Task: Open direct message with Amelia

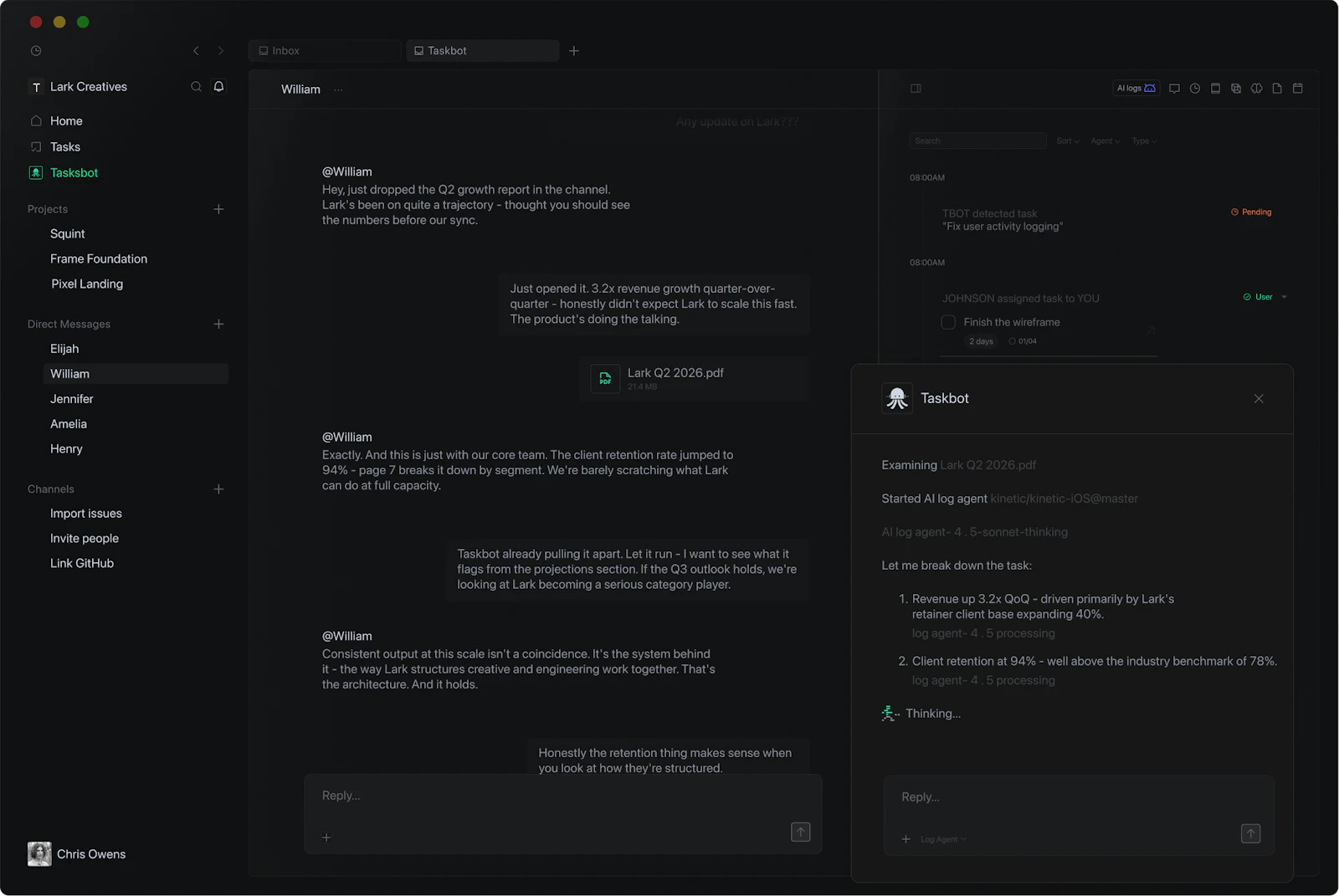Action: click(x=69, y=424)
